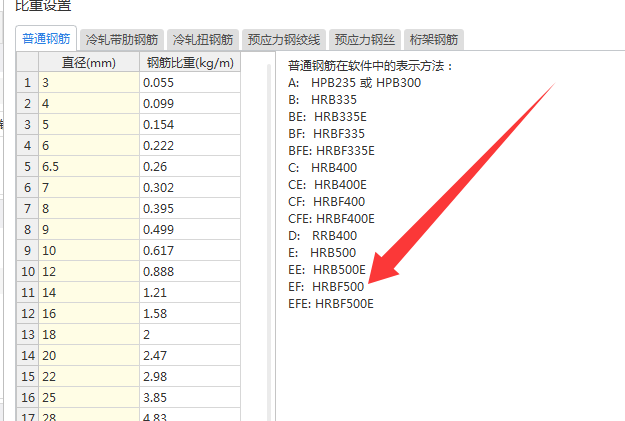Click the CE: HRB400E line
Screen dimensions: 625x421
point(327,185)
